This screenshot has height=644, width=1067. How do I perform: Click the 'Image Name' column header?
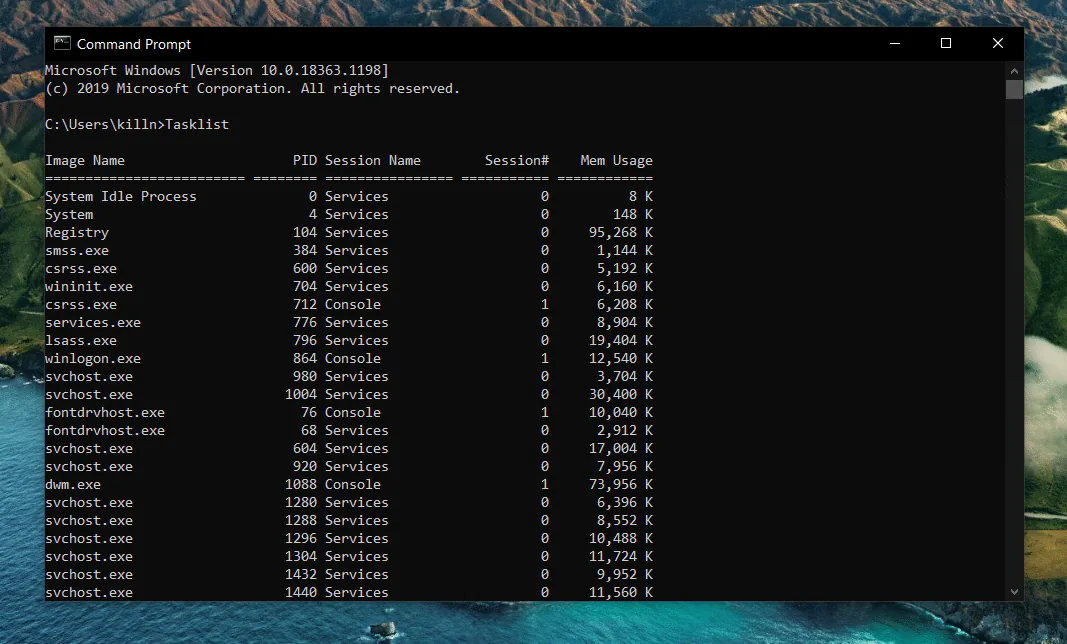click(x=85, y=161)
